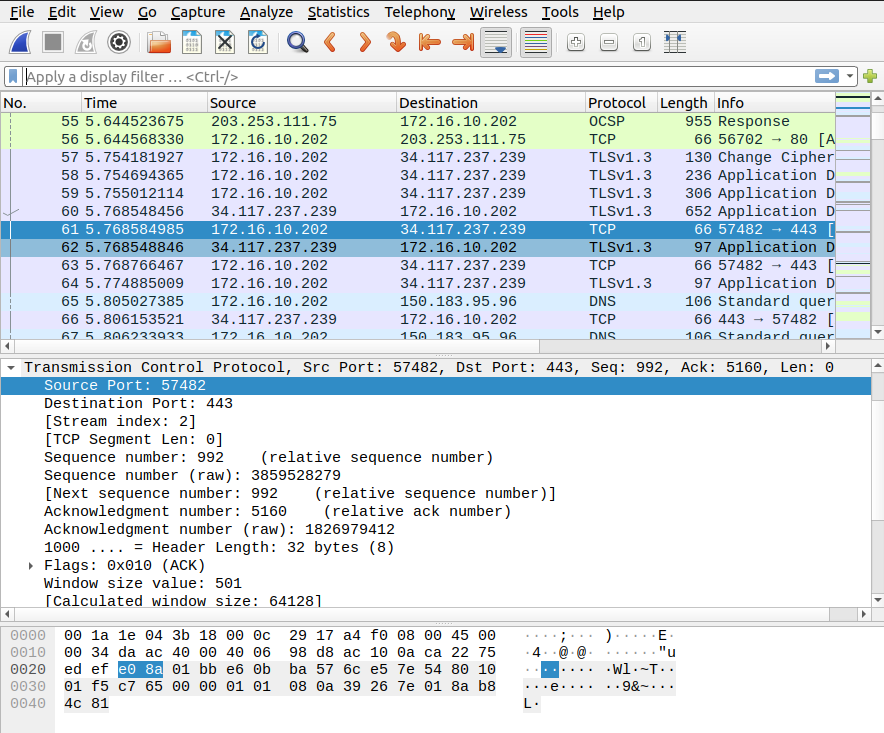Open the Go menu
Viewport: 884px width, 733px height.
pos(147,12)
